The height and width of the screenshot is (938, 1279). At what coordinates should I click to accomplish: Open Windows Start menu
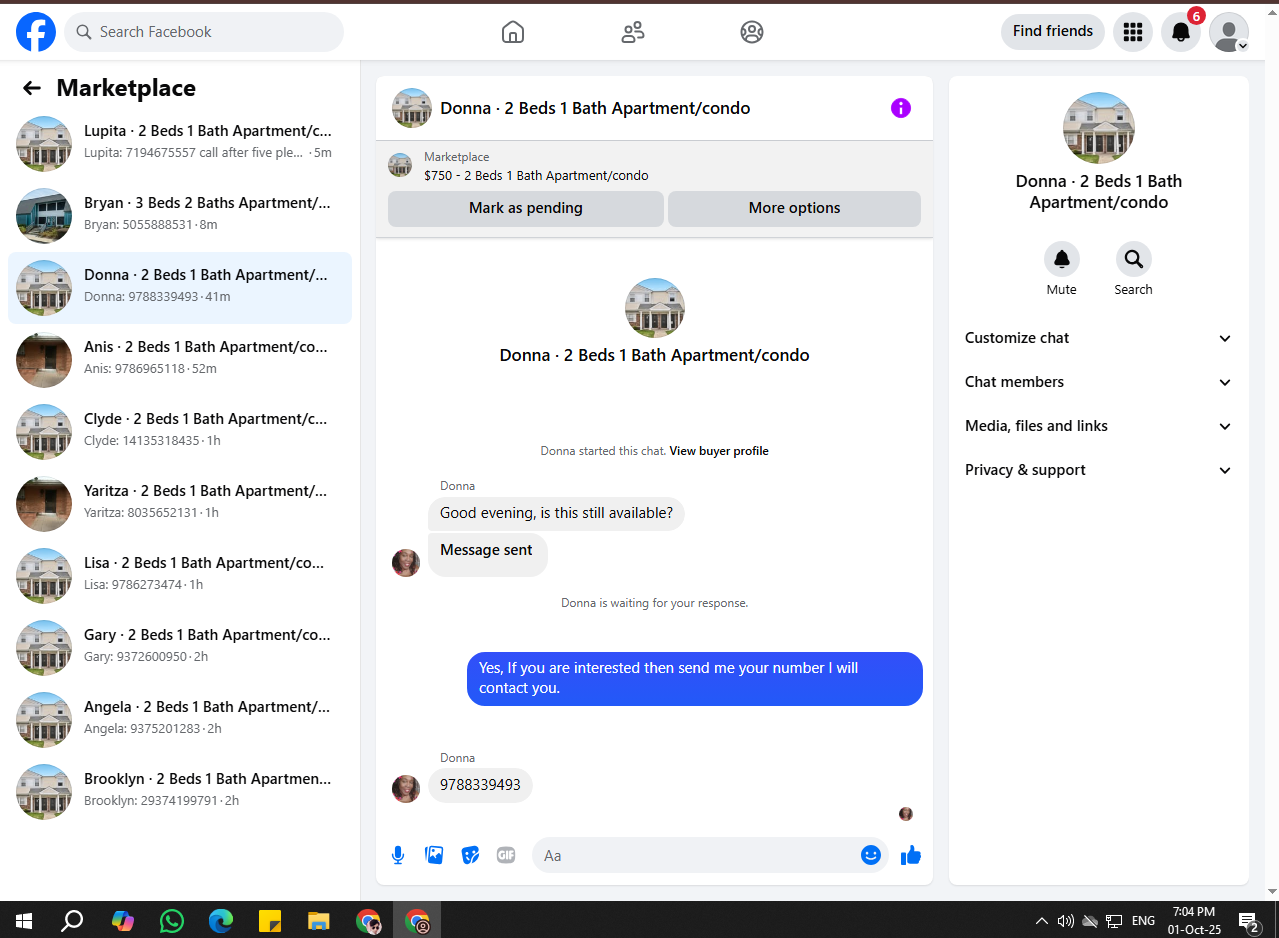[x=24, y=921]
